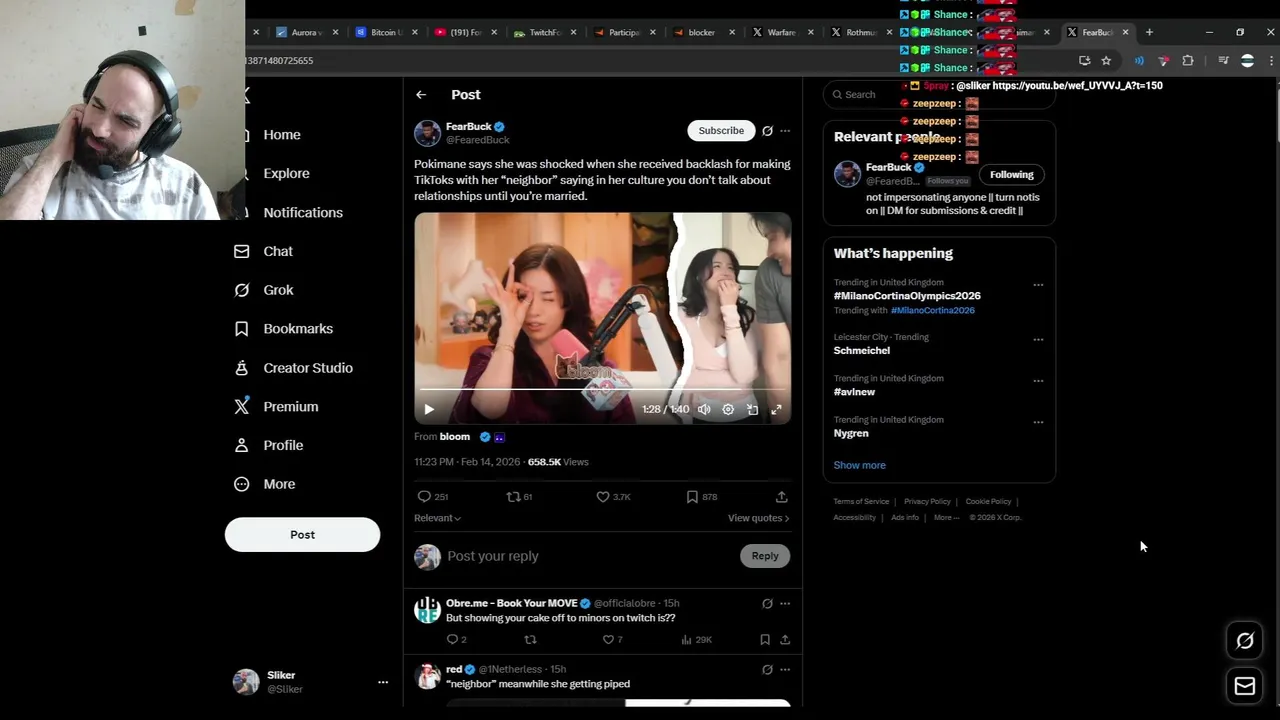Like the Obre.me comment
The height and width of the screenshot is (720, 1280).
point(612,640)
